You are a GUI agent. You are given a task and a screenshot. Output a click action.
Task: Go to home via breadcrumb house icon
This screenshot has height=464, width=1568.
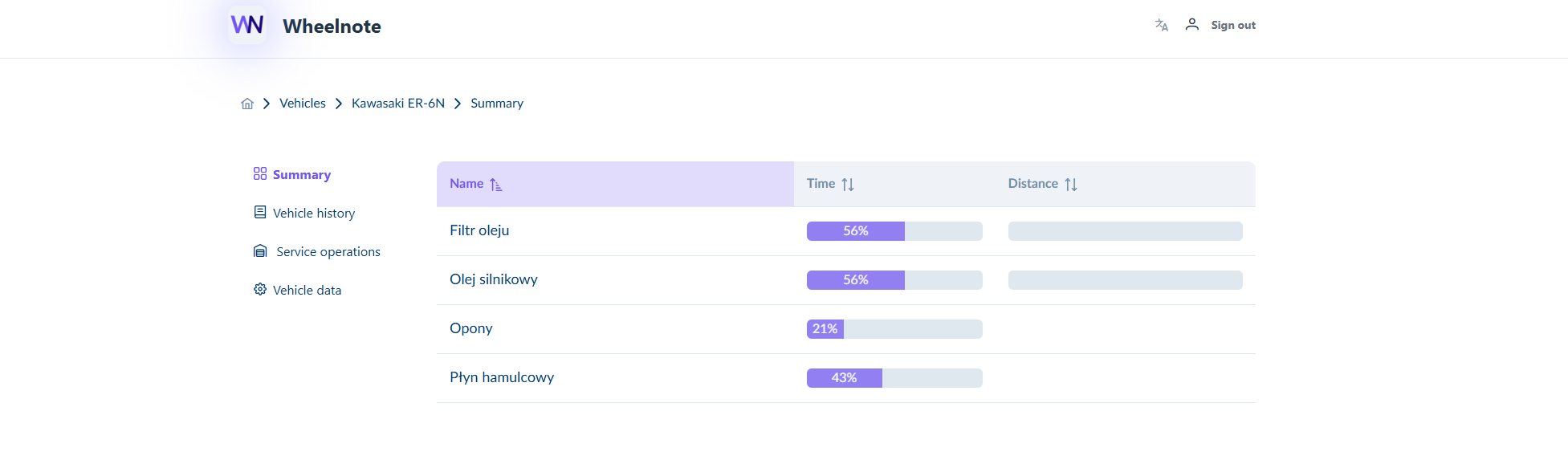click(x=247, y=104)
